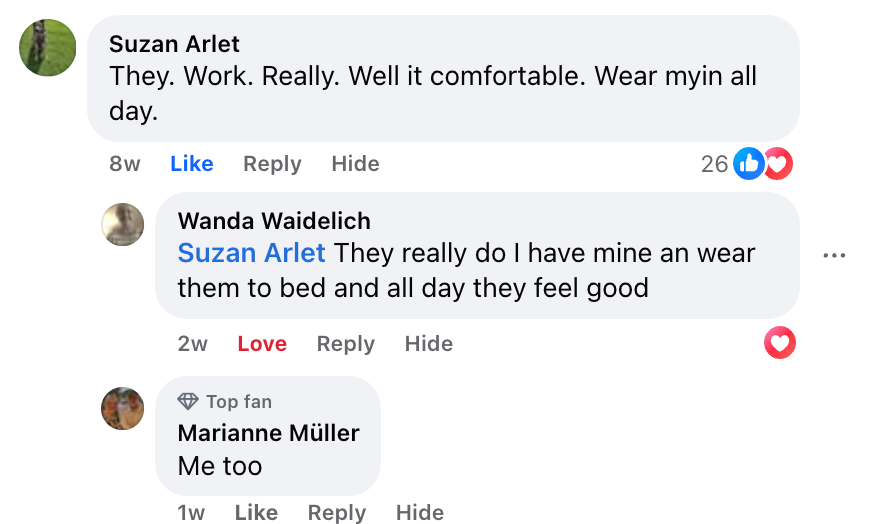
Task: Click the blue thumbs-up reaction icon
Action: click(x=749, y=163)
